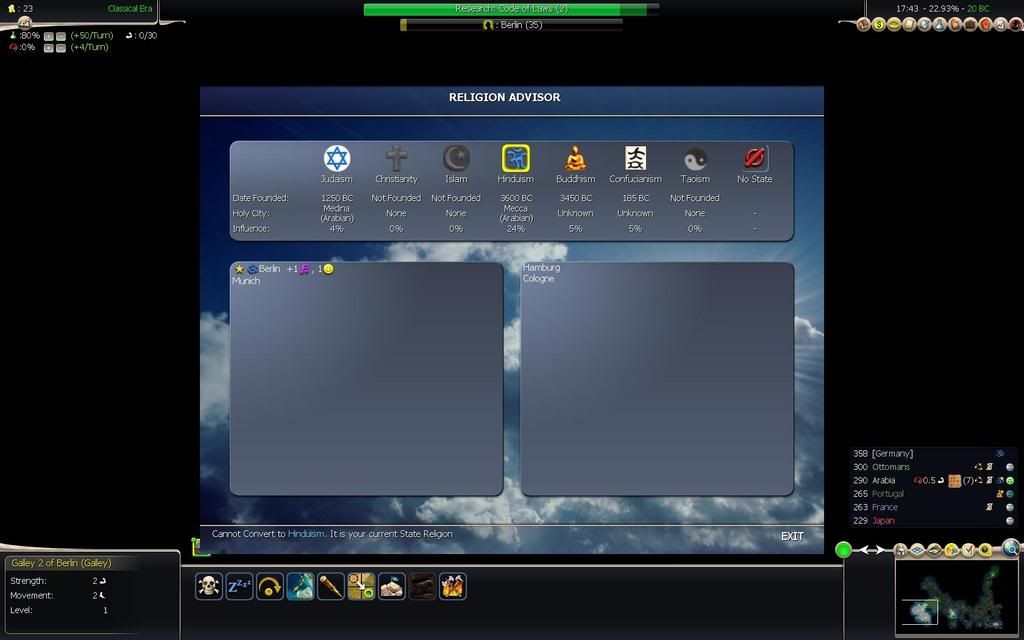This screenshot has height=640, width=1024.
Task: Decrease the espionage rate with minus button
Action: point(61,48)
